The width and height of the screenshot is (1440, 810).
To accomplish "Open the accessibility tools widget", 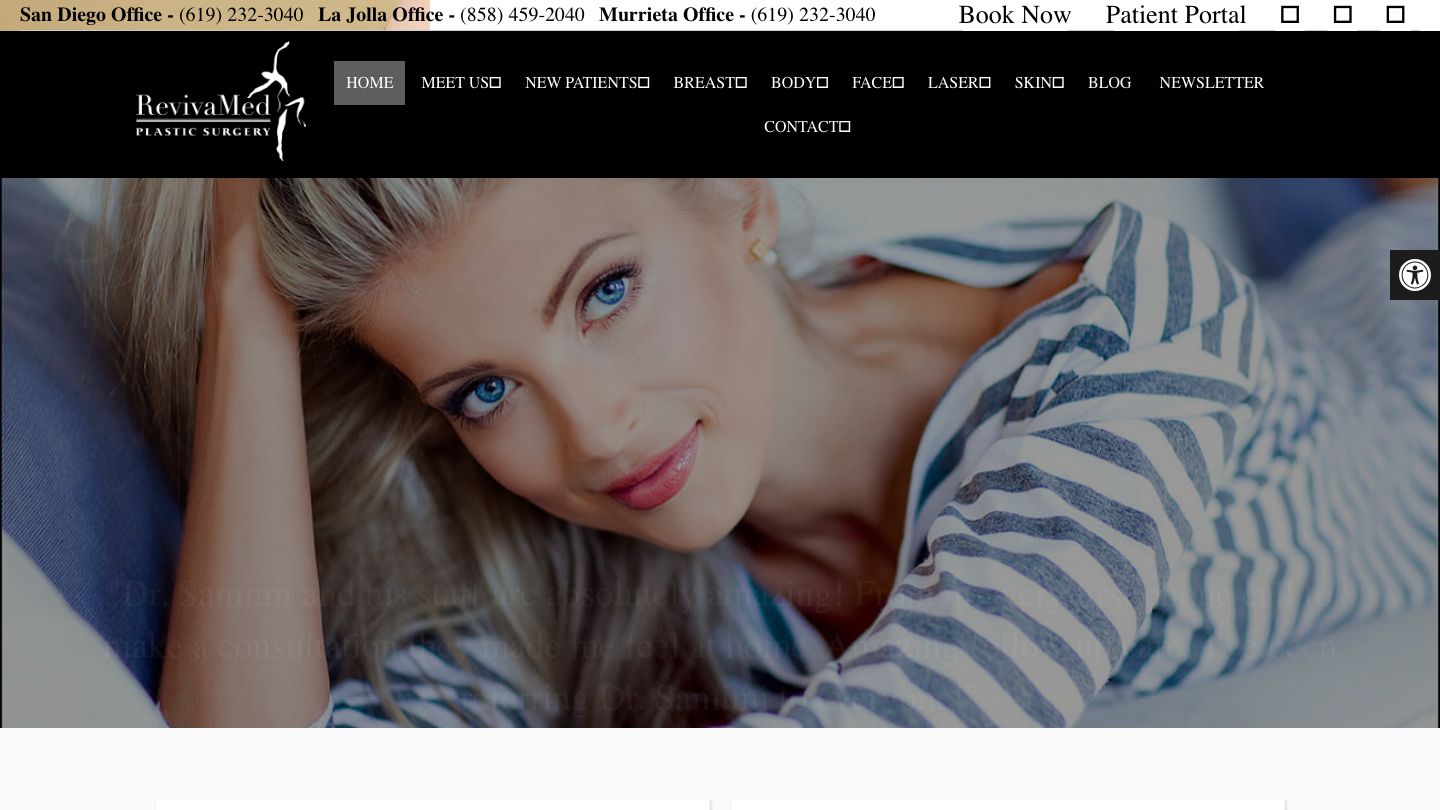I will tap(1414, 275).
